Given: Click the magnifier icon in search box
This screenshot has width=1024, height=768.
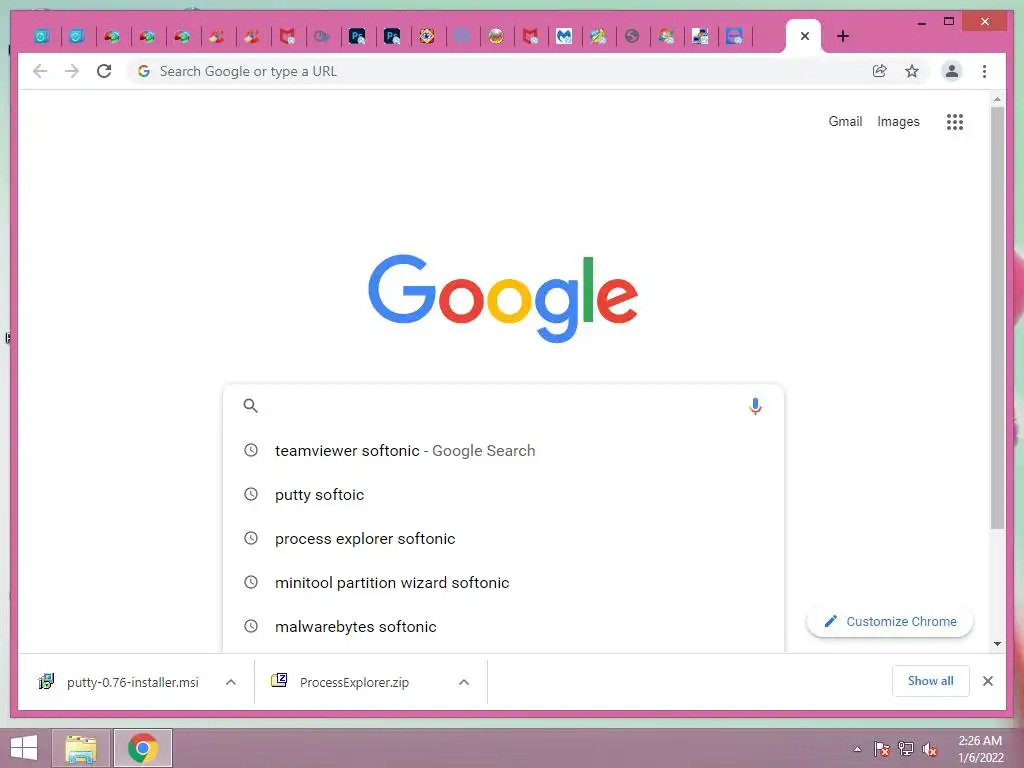Looking at the screenshot, I should 250,406.
